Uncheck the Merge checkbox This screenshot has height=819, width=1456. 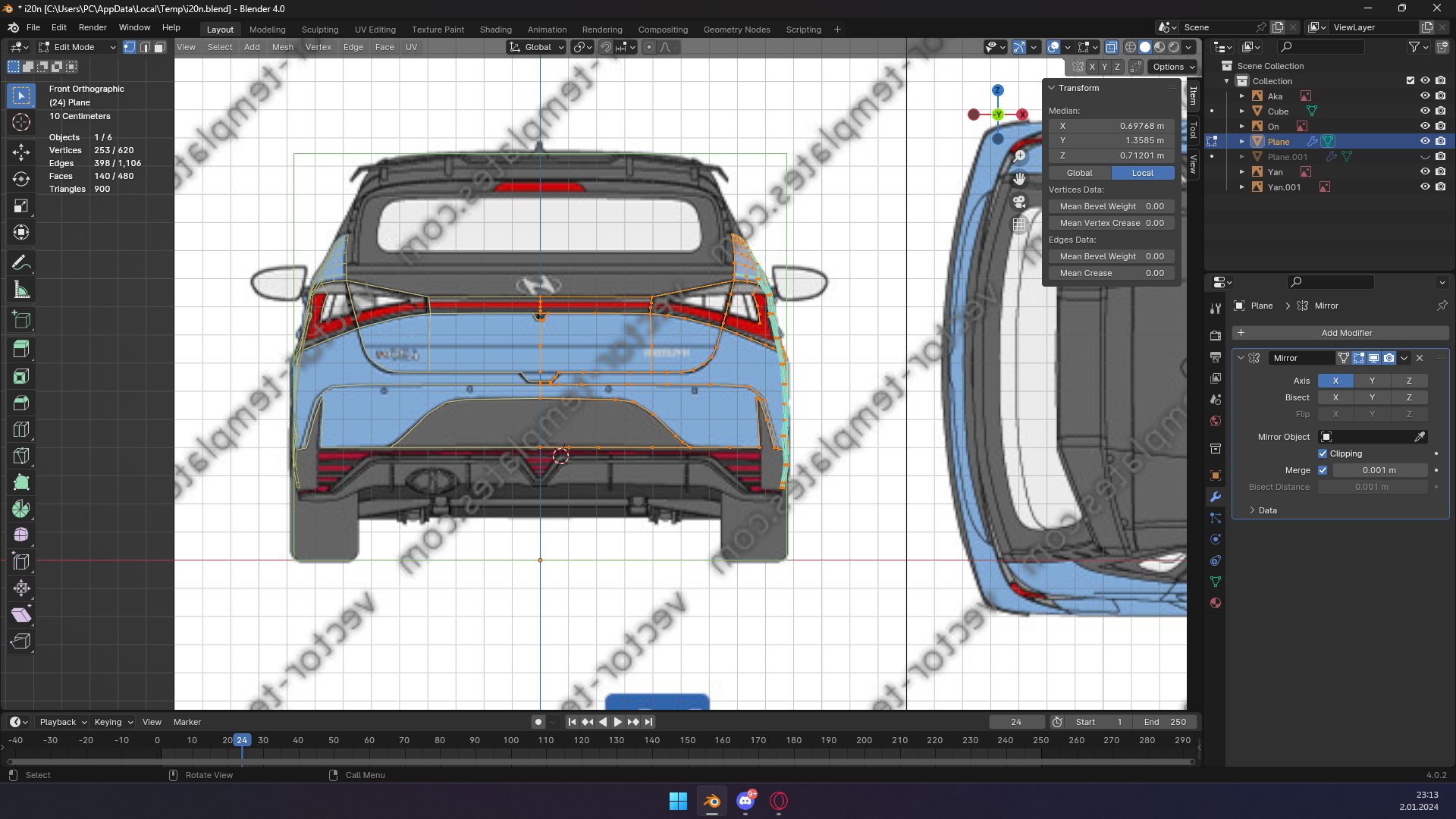(1323, 470)
